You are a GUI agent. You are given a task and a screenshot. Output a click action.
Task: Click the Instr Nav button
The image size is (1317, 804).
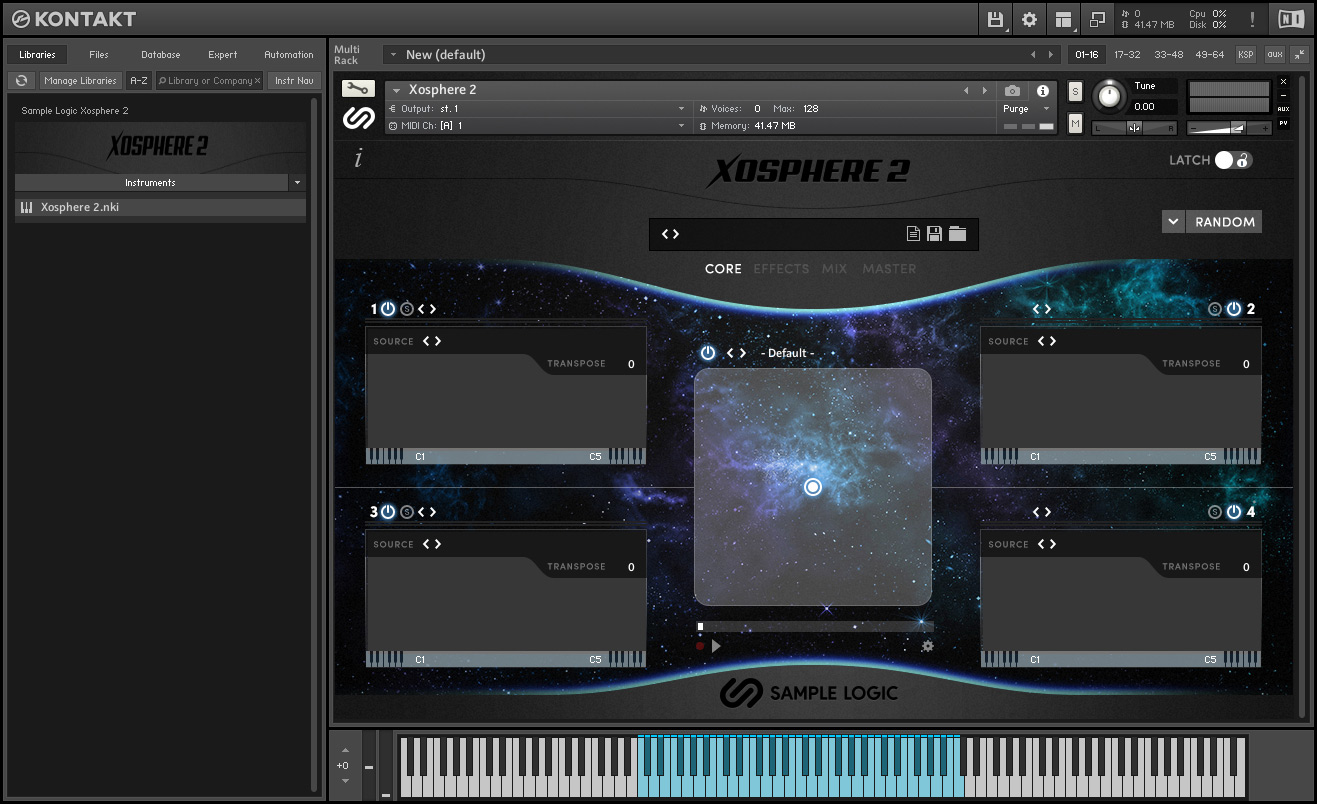[294, 80]
